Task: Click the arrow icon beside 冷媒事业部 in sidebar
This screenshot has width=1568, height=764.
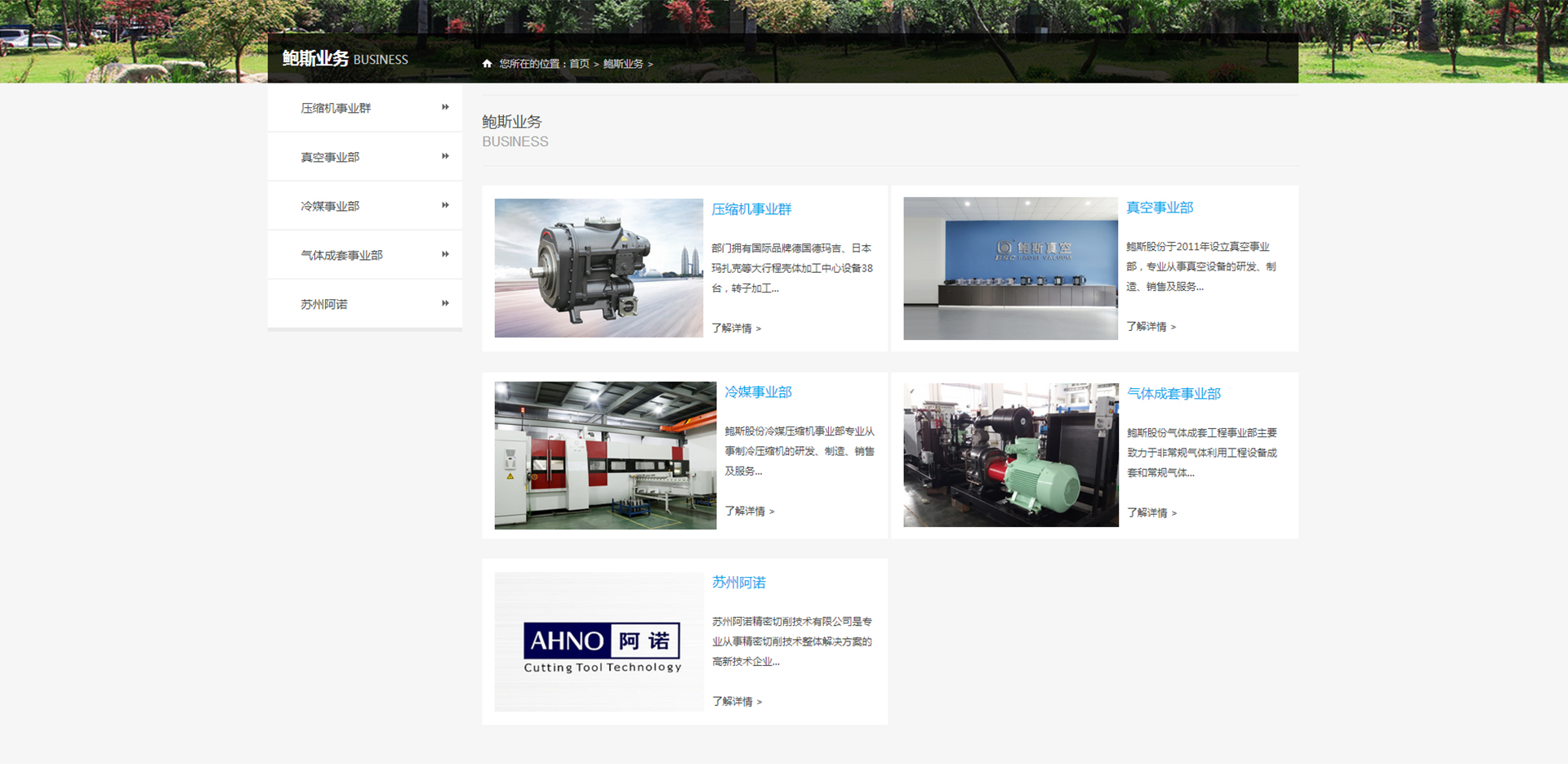Action: tap(445, 205)
